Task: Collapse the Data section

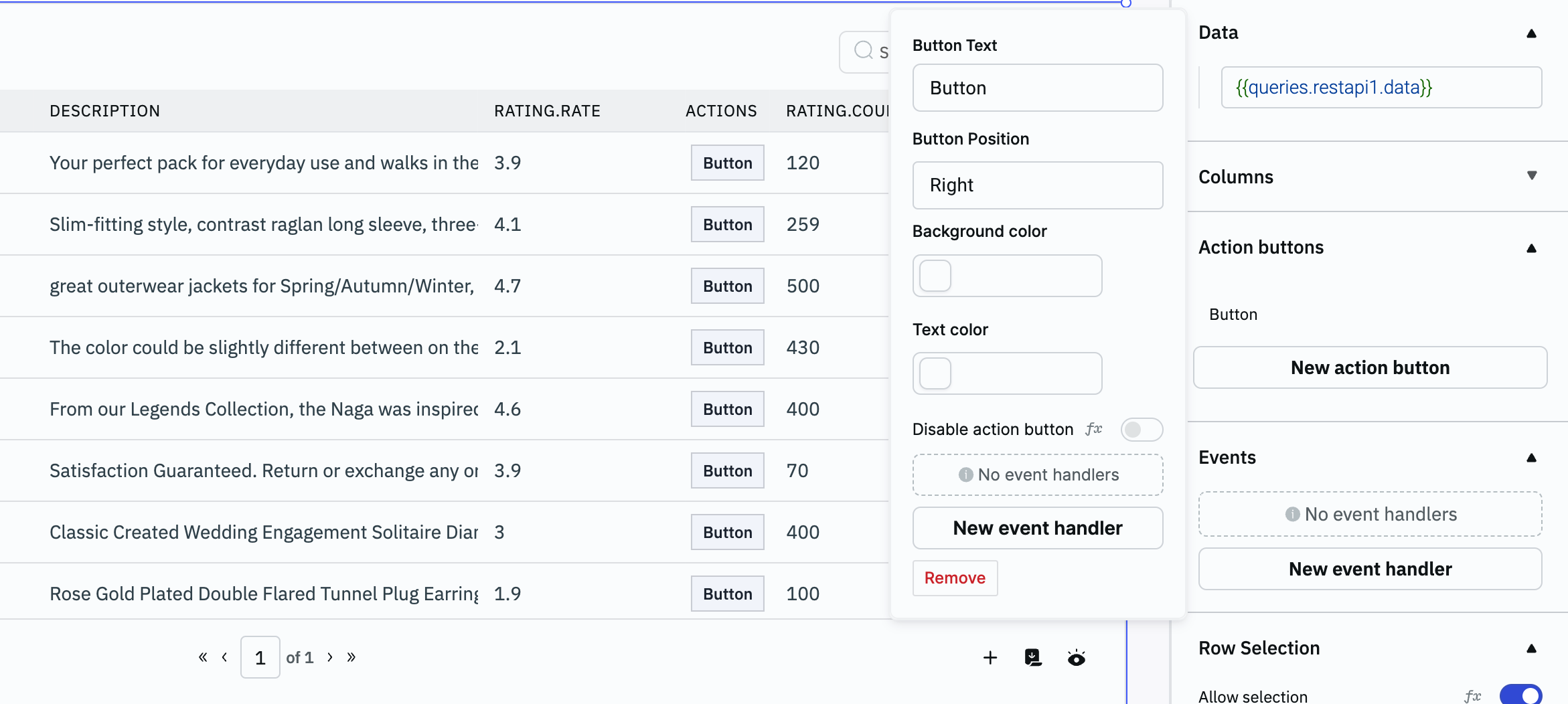Action: (x=1531, y=33)
